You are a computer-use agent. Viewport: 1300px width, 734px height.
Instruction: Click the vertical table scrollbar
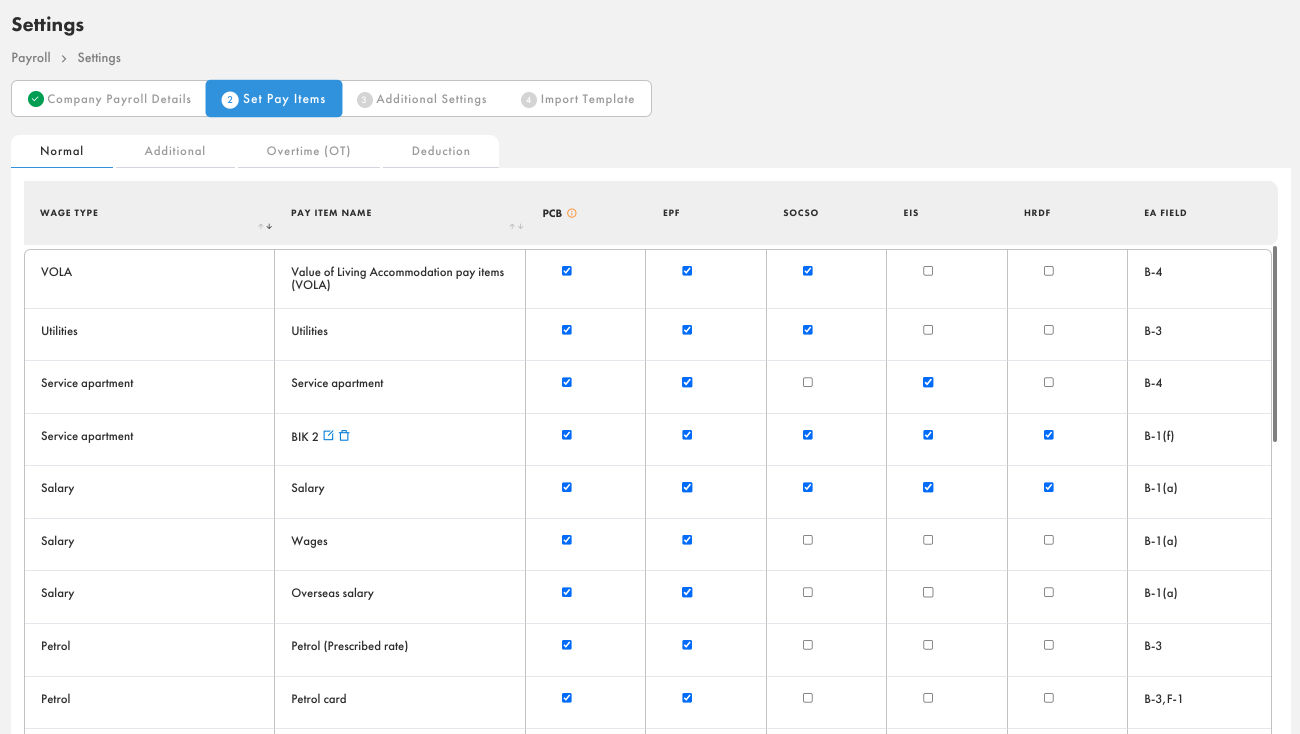[1275, 345]
